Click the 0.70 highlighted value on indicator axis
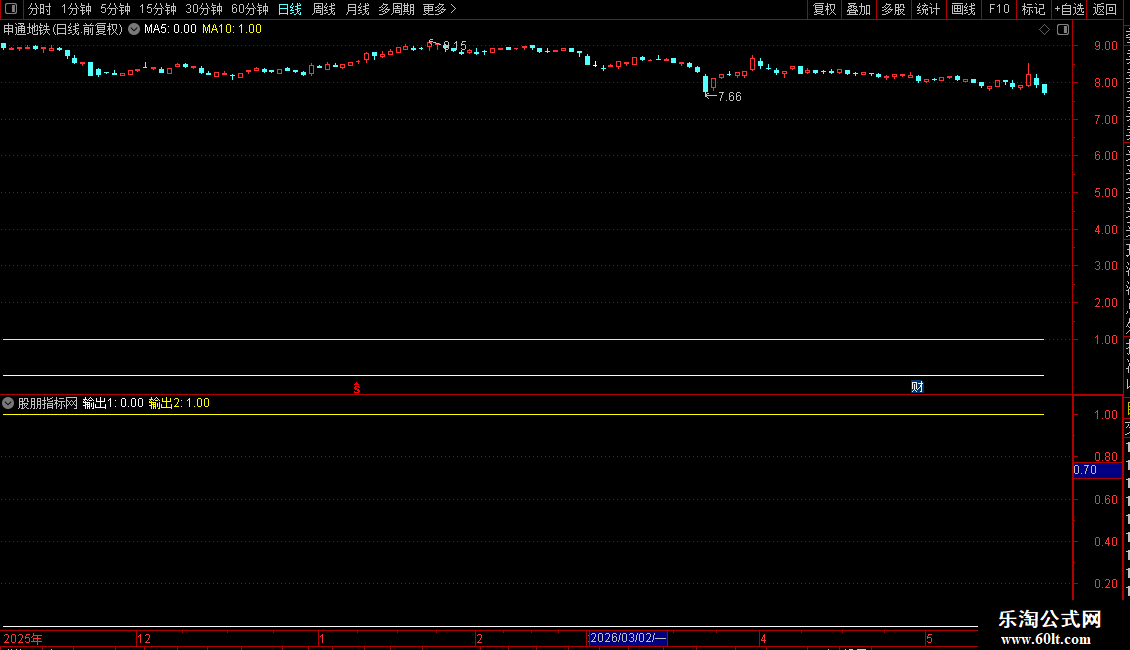1130x650 pixels. (x=1098, y=470)
